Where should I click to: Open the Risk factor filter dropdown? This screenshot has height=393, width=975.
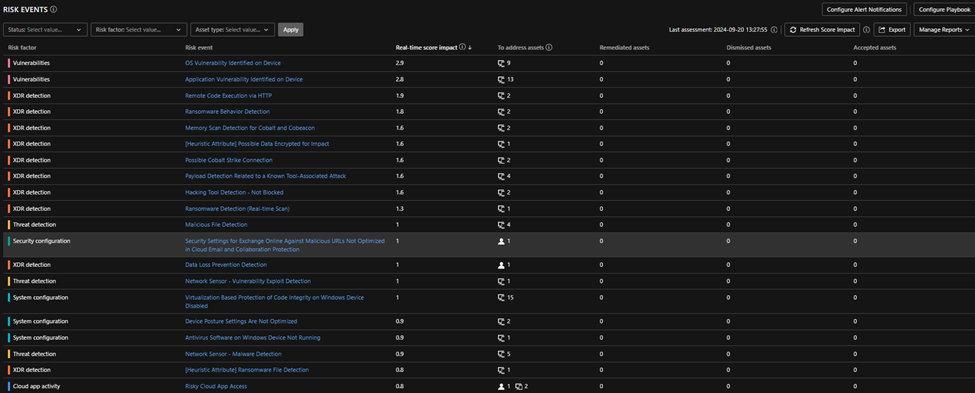pyautogui.click(x=139, y=29)
